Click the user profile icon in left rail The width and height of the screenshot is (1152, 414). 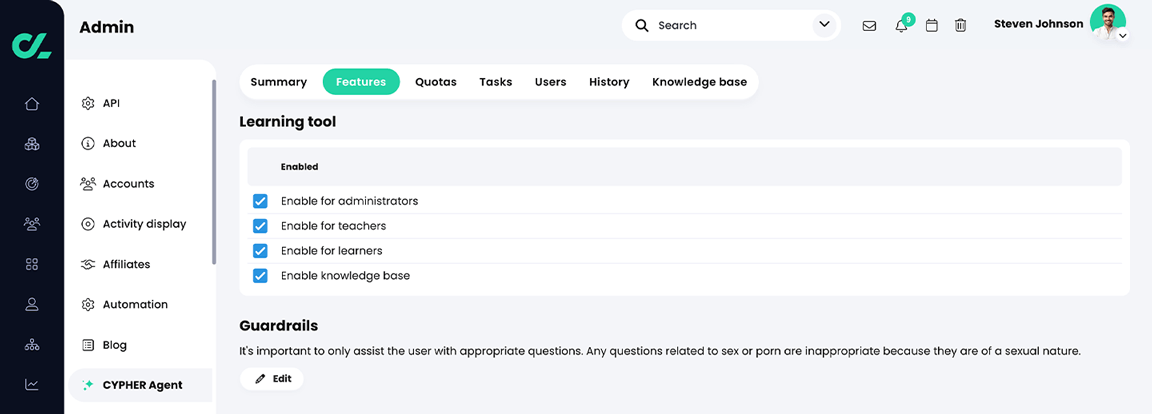click(32, 304)
